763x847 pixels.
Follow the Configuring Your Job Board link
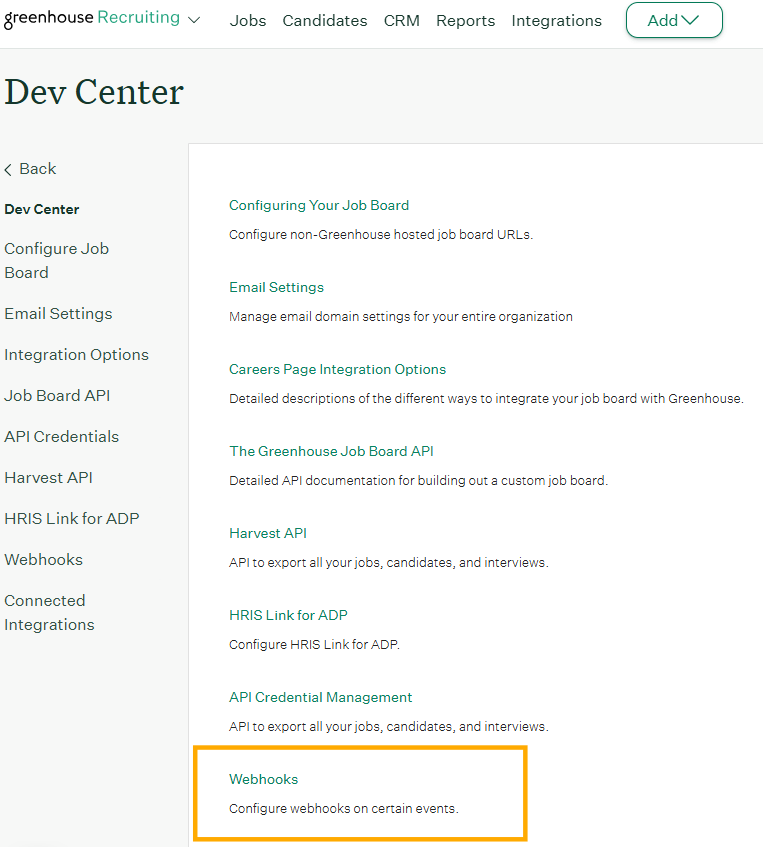click(x=319, y=205)
